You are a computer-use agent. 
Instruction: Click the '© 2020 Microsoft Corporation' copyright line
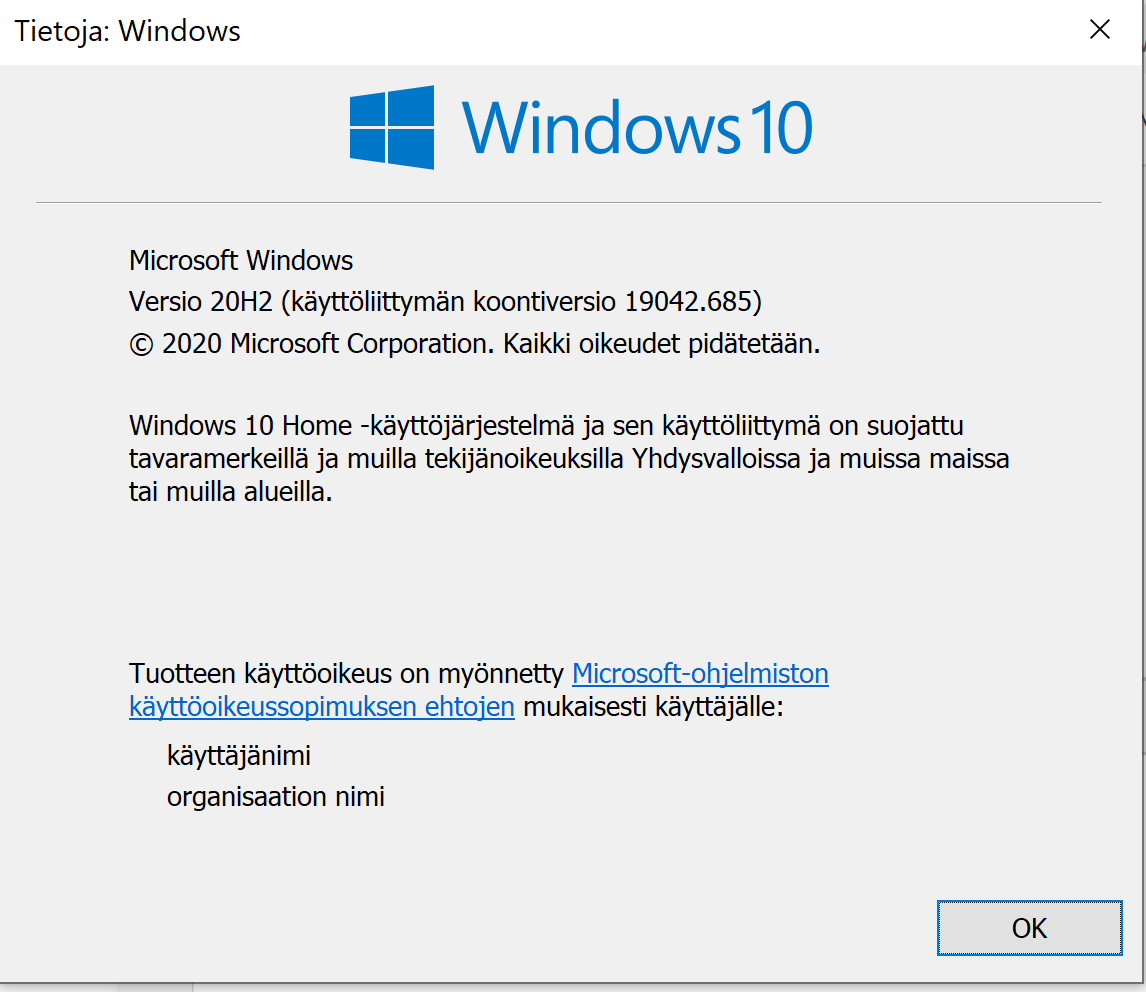pyautogui.click(x=474, y=343)
